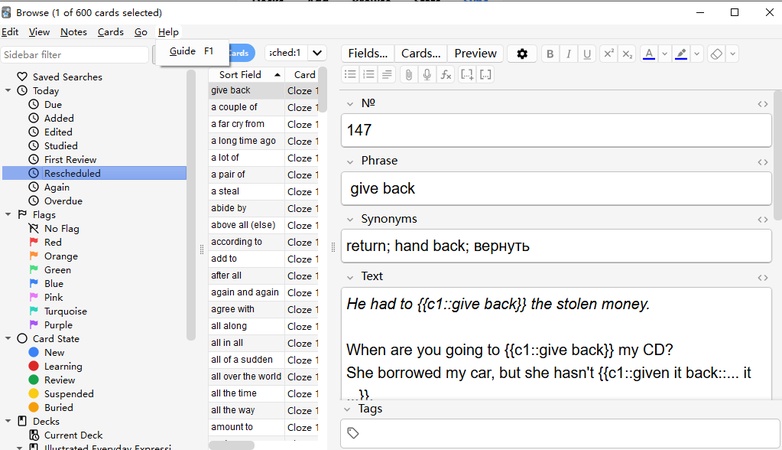The width and height of the screenshot is (782, 450).
Task: Click the card list horizontal scrollbar
Action: point(231,445)
